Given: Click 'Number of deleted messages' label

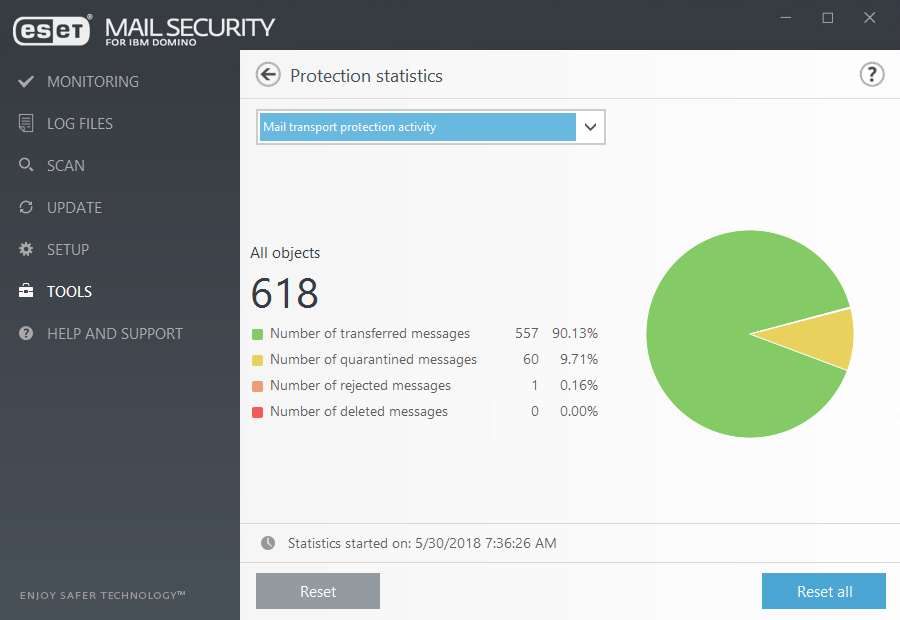Looking at the screenshot, I should pyautogui.click(x=359, y=412).
